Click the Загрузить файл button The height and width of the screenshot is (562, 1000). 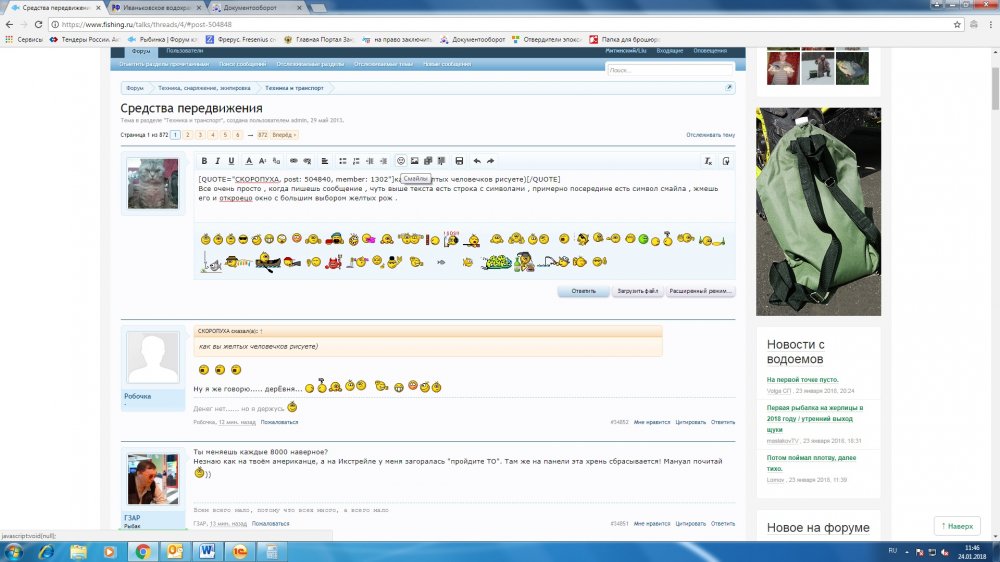(x=637, y=292)
